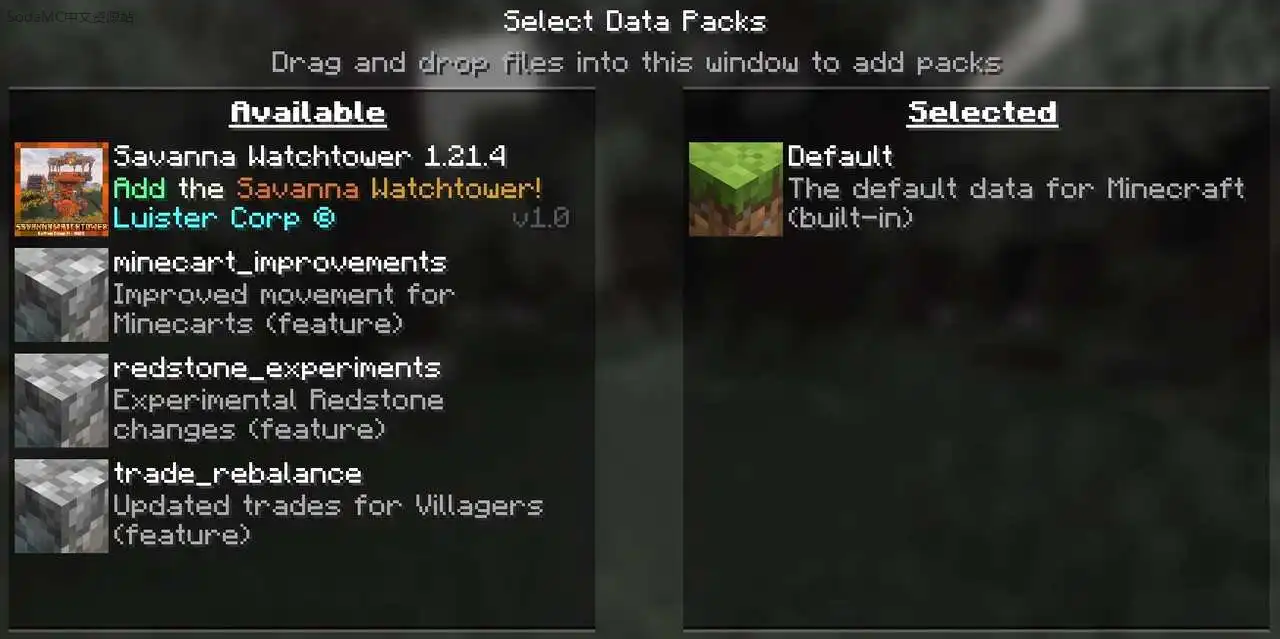Screen dimensions: 1280x639
Task: Click the Default grass block icon
Action: click(x=736, y=189)
